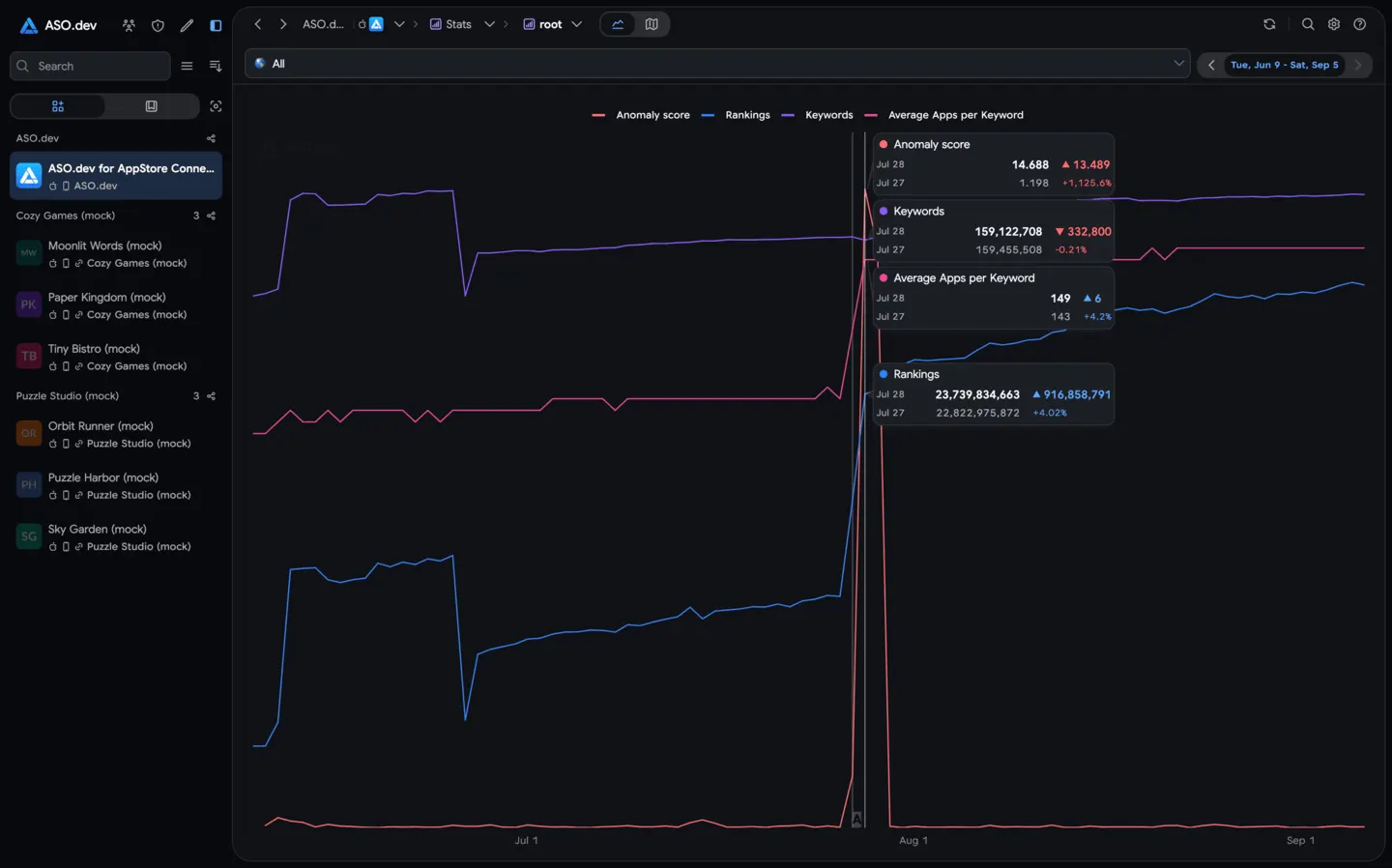Toggle the Keywords legend series
This screenshot has height=868, width=1392.
817,115
